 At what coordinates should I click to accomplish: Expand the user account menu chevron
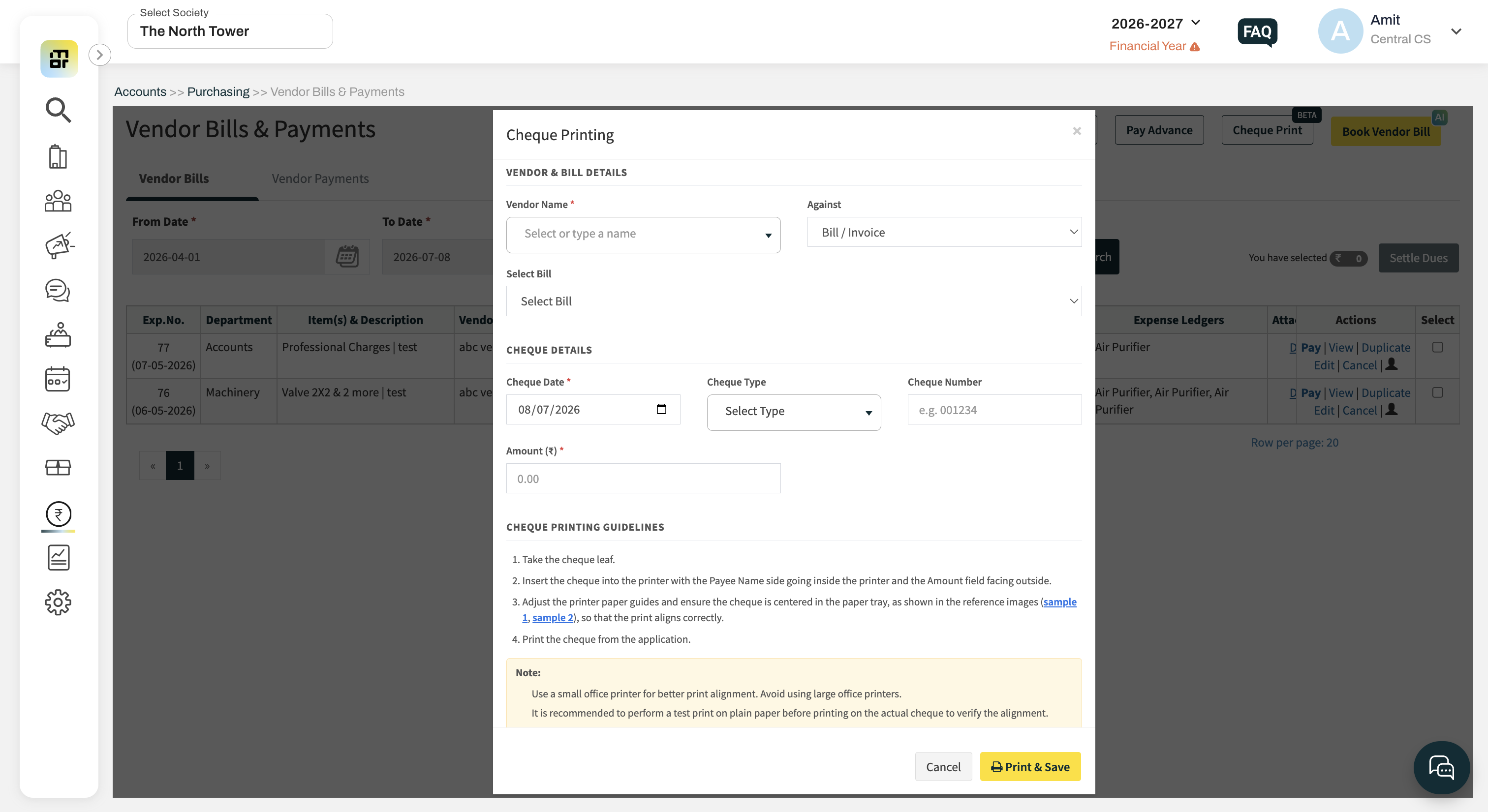tap(1456, 31)
